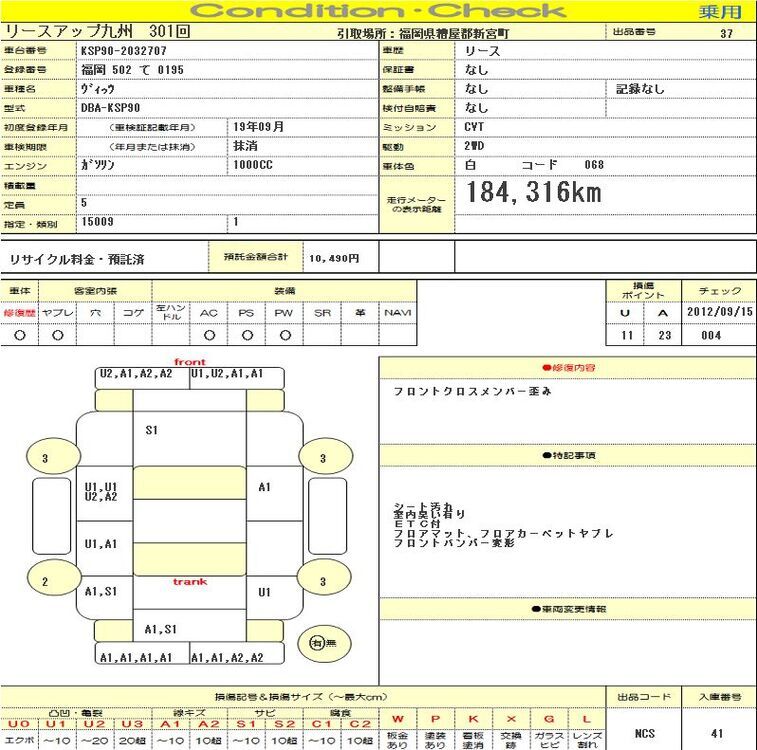Select the L legend code

pos(587,719)
